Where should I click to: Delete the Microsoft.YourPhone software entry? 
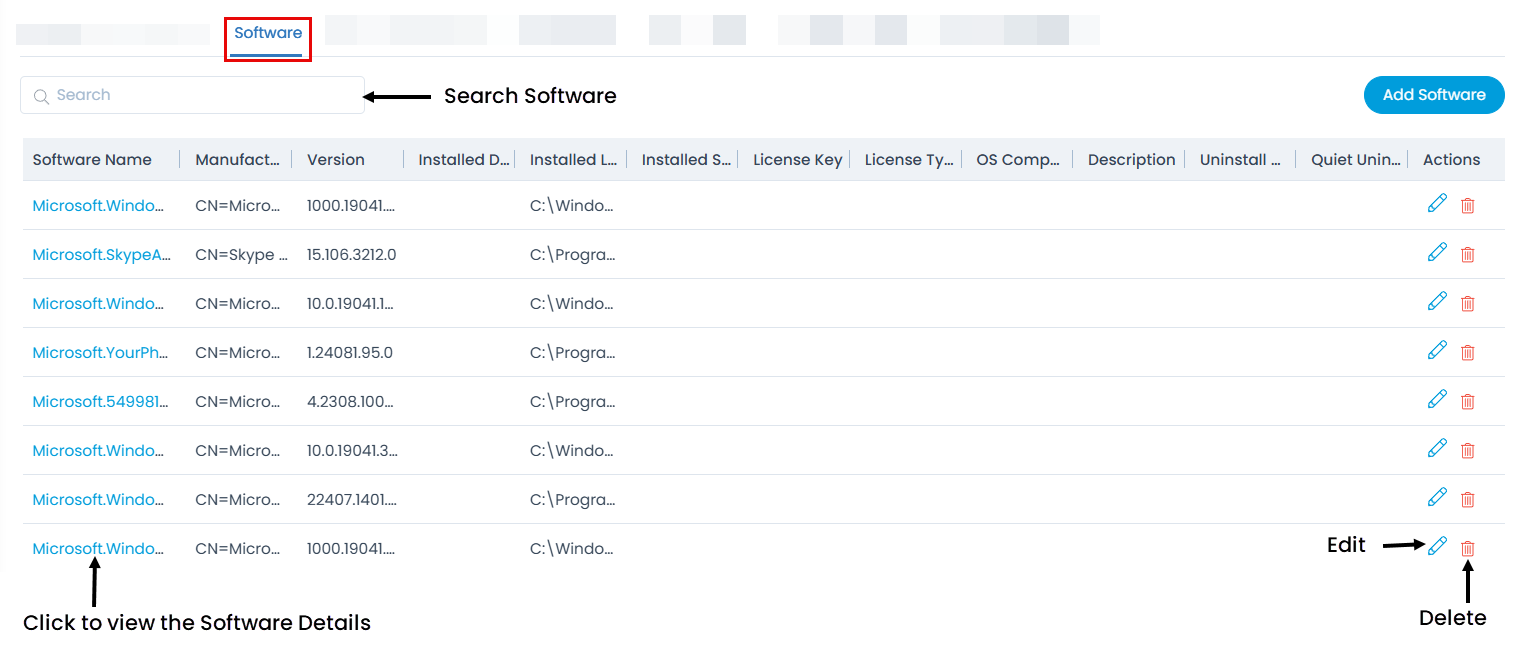point(1467,352)
